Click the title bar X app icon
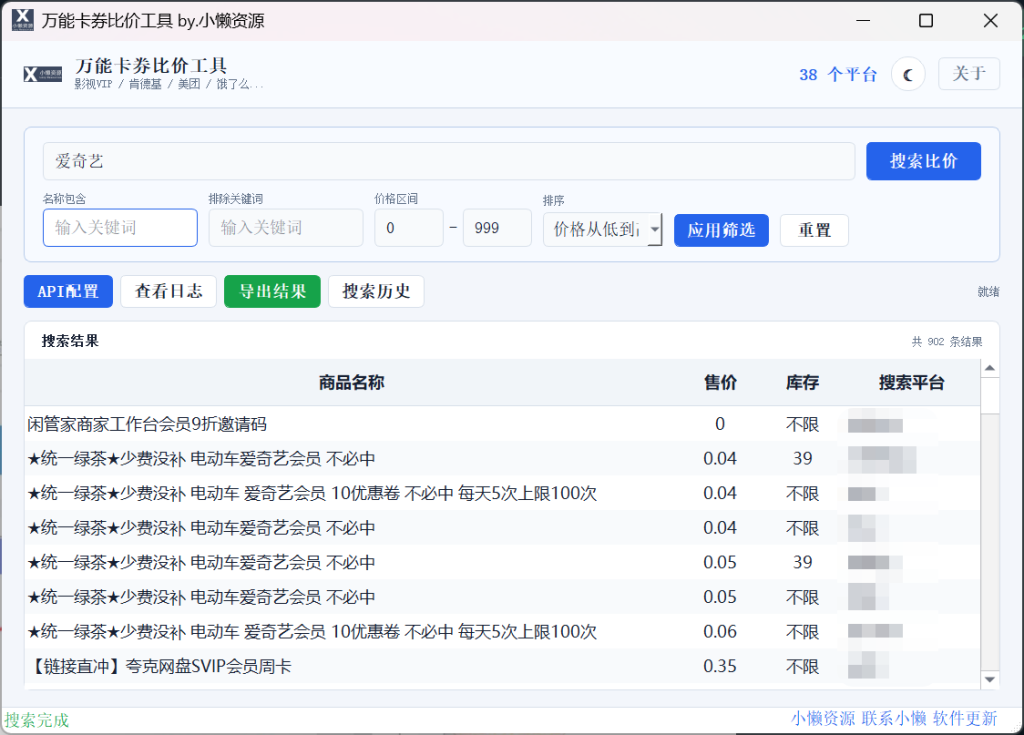This screenshot has height=735, width=1024. pos(23,20)
